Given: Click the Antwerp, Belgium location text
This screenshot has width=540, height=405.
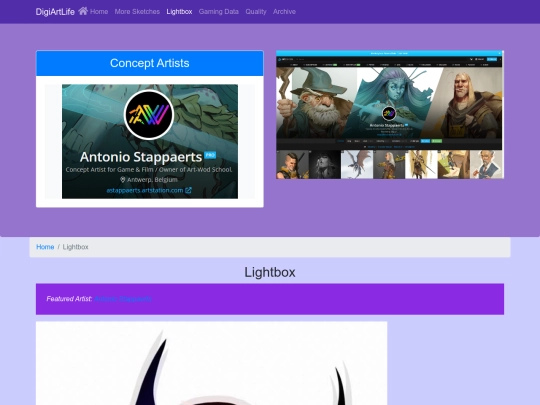Looking at the screenshot, I should pos(152,180).
